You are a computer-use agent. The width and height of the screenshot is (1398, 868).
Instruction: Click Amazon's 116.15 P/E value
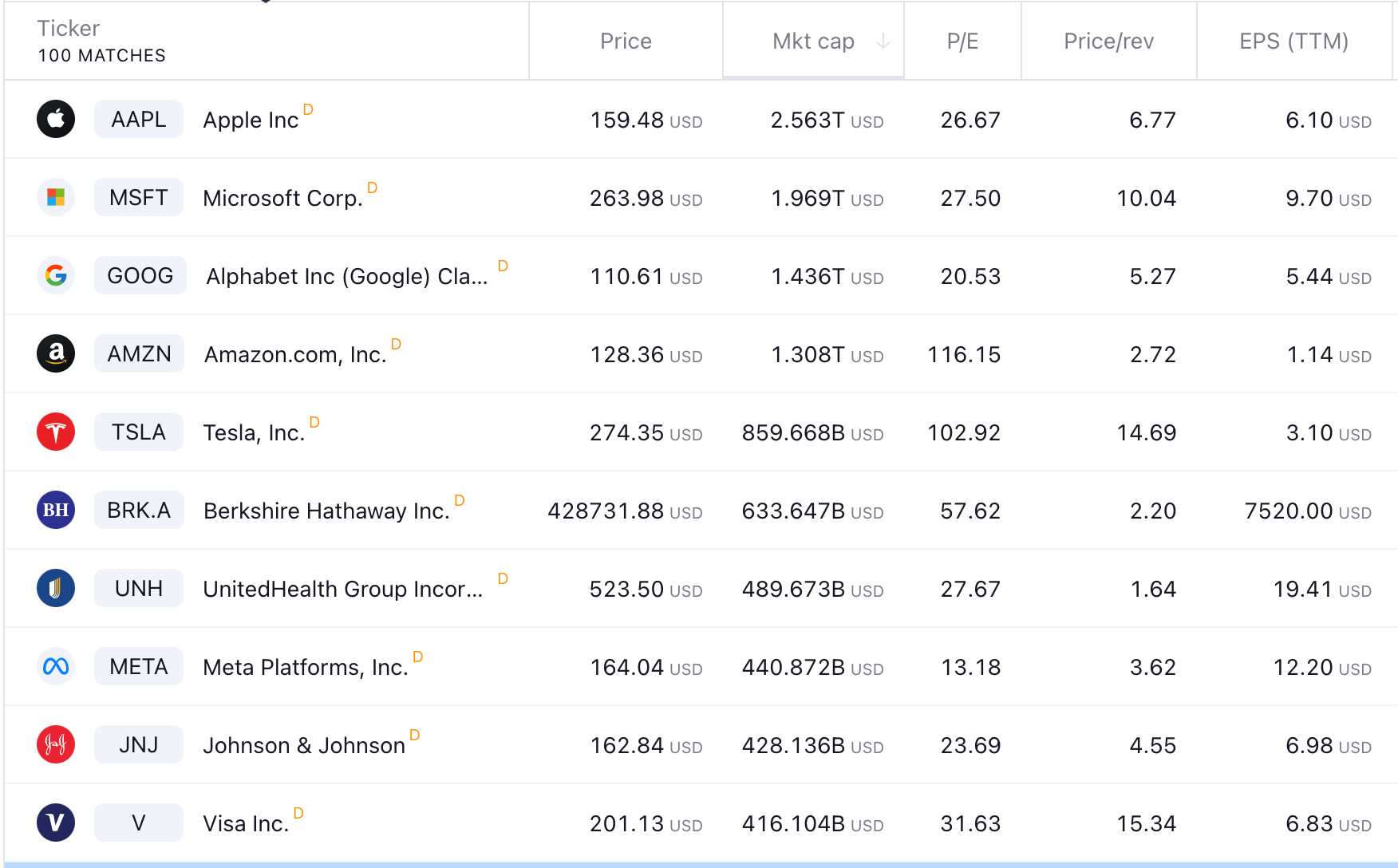point(964,355)
